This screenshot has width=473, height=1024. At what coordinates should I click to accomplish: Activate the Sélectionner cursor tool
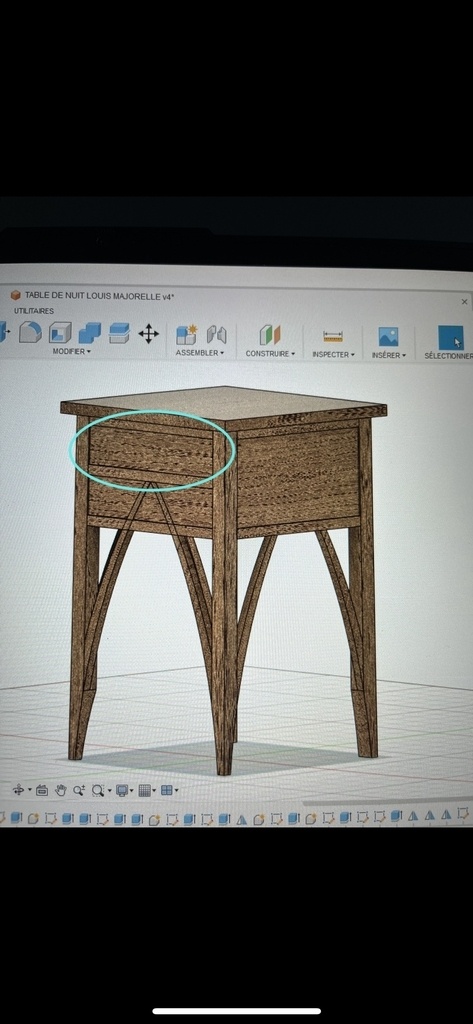(x=451, y=338)
